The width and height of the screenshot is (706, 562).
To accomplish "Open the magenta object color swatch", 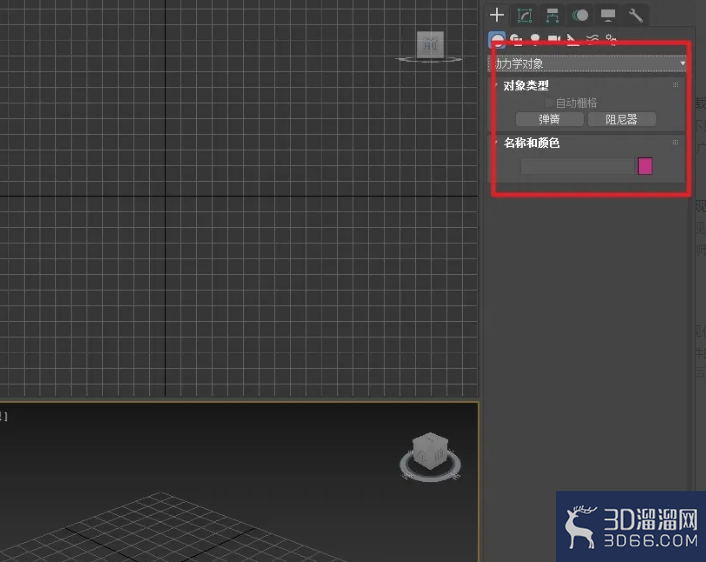I will [x=645, y=166].
